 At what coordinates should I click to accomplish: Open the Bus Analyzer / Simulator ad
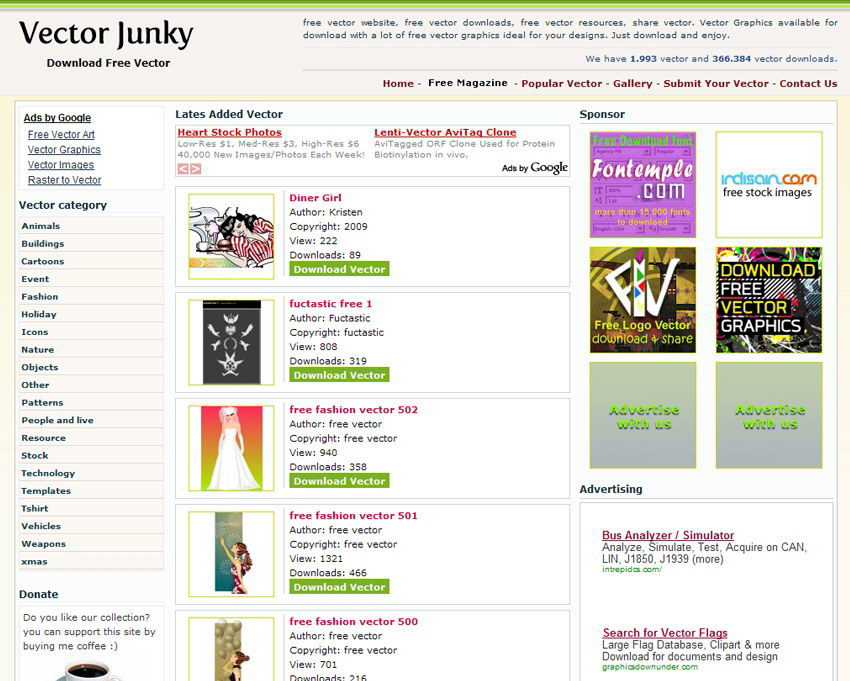coord(668,535)
